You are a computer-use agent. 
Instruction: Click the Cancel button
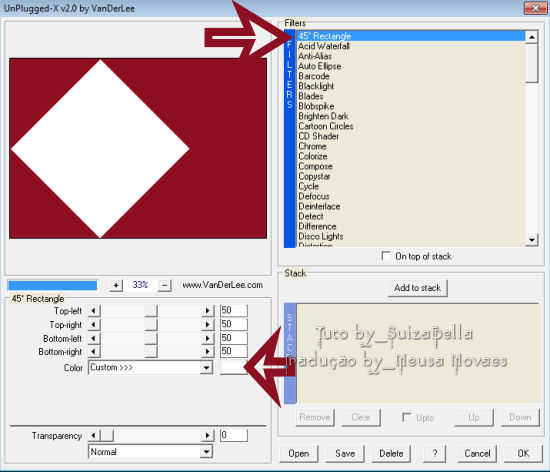[477, 454]
